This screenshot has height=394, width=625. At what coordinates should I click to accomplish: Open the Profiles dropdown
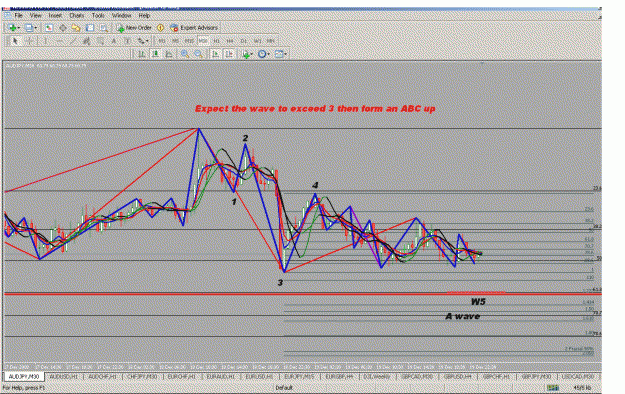click(x=31, y=28)
